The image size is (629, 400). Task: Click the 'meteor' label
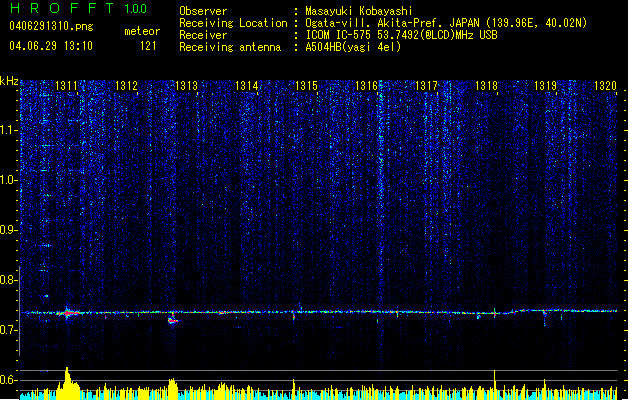[142, 31]
